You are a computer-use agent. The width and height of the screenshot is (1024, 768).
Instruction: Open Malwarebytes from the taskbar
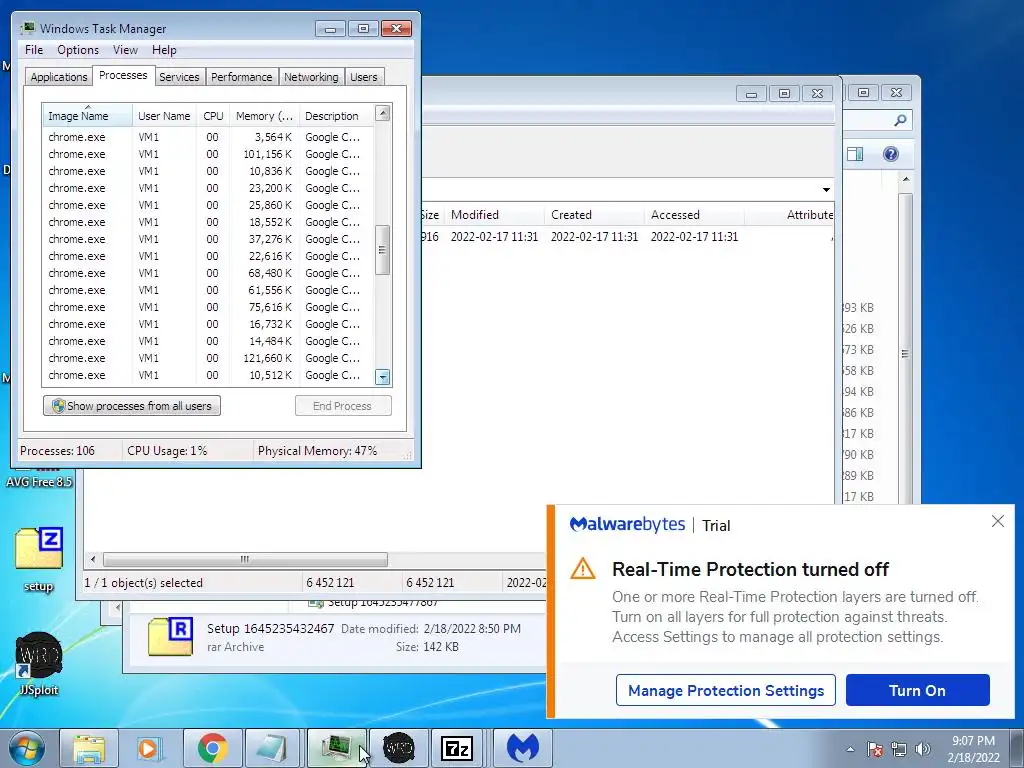522,748
